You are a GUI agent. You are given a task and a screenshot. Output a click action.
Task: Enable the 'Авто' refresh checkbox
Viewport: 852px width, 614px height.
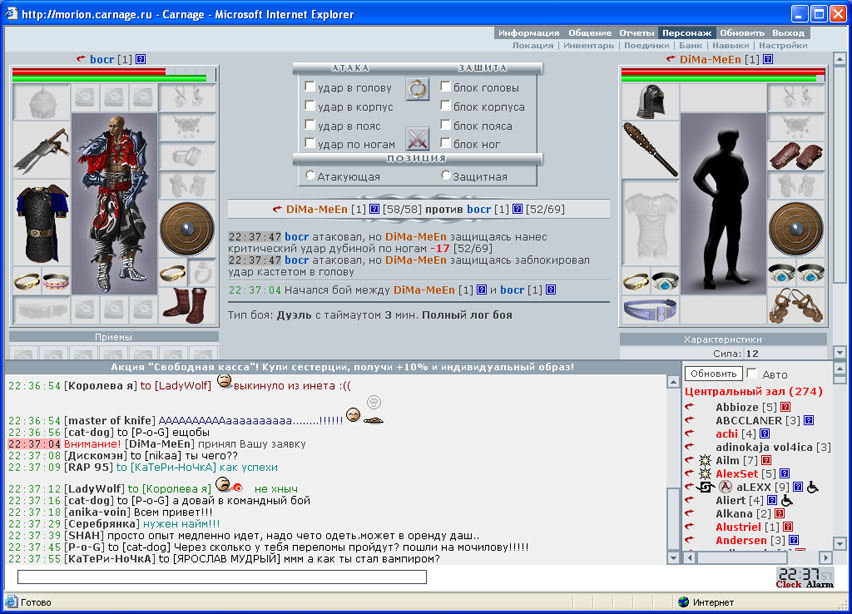[752, 373]
